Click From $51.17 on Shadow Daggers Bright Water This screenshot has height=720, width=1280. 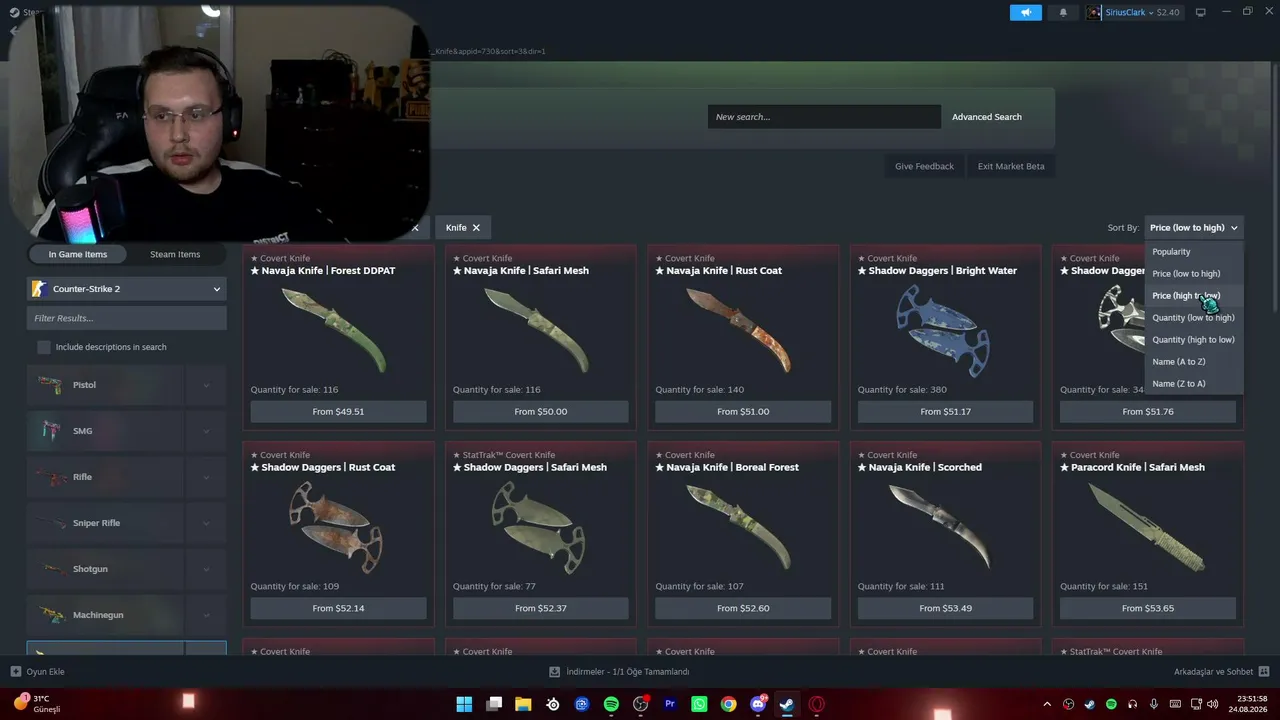pyautogui.click(x=945, y=411)
